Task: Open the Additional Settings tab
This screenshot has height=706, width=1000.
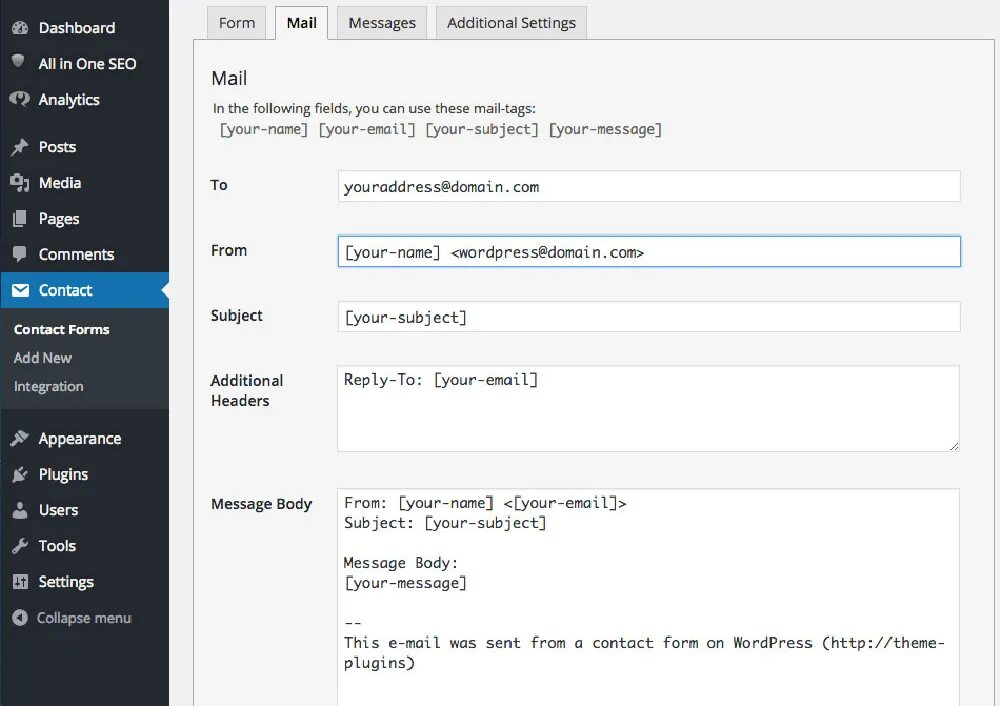Action: click(x=511, y=23)
